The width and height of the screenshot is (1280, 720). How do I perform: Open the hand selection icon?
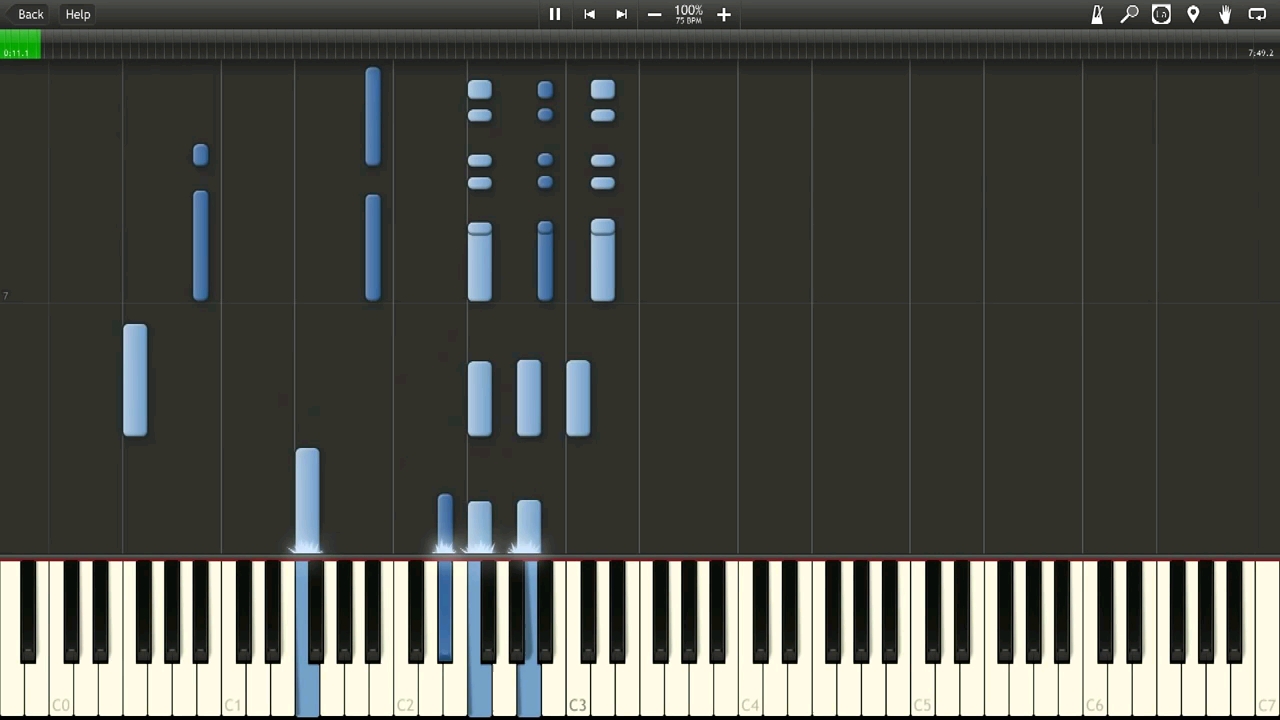(x=1225, y=14)
